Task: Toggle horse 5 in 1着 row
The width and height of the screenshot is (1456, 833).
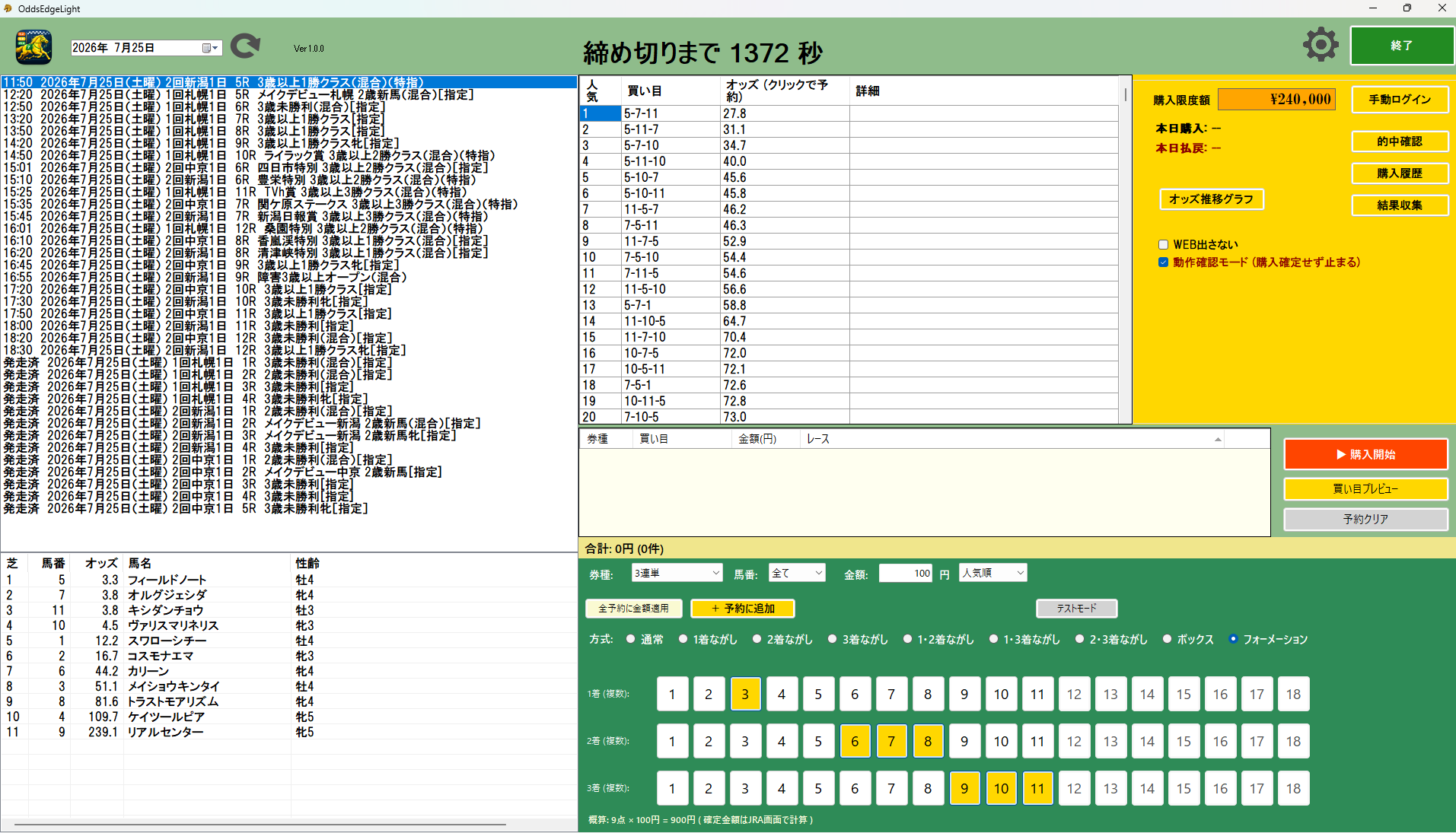Action: (x=818, y=694)
